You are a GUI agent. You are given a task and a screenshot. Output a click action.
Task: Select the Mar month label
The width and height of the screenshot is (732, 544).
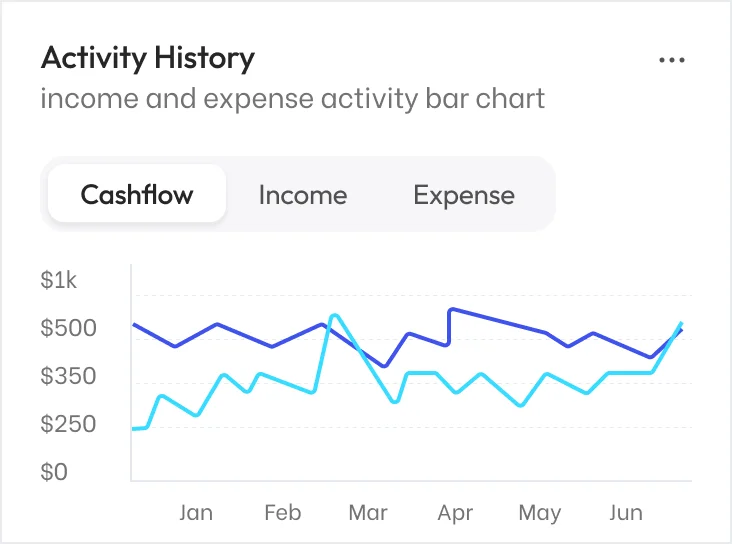pyautogui.click(x=368, y=513)
